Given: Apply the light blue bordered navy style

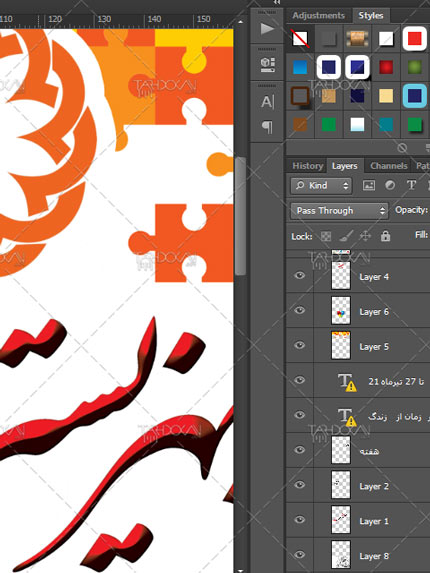Looking at the screenshot, I should click(x=415, y=96).
